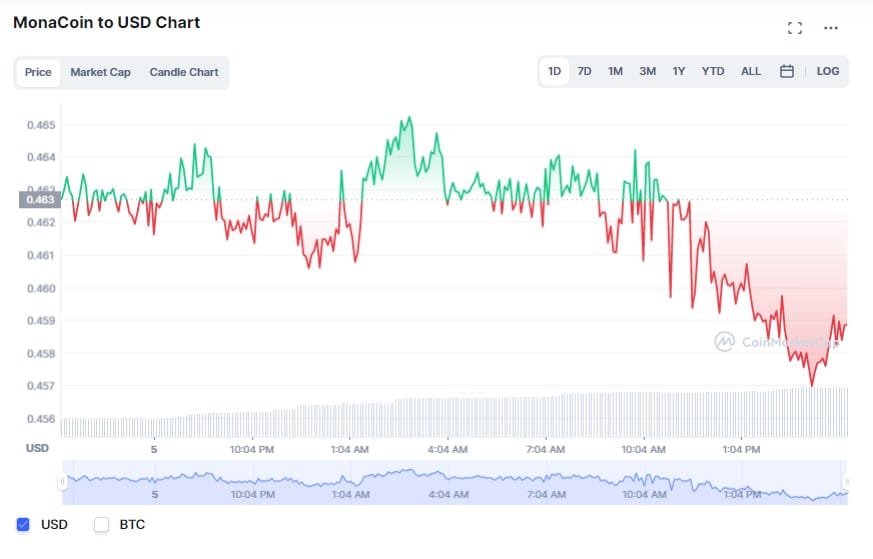Select the 1M time range
Viewport: 873px width, 559px height.
(x=615, y=71)
